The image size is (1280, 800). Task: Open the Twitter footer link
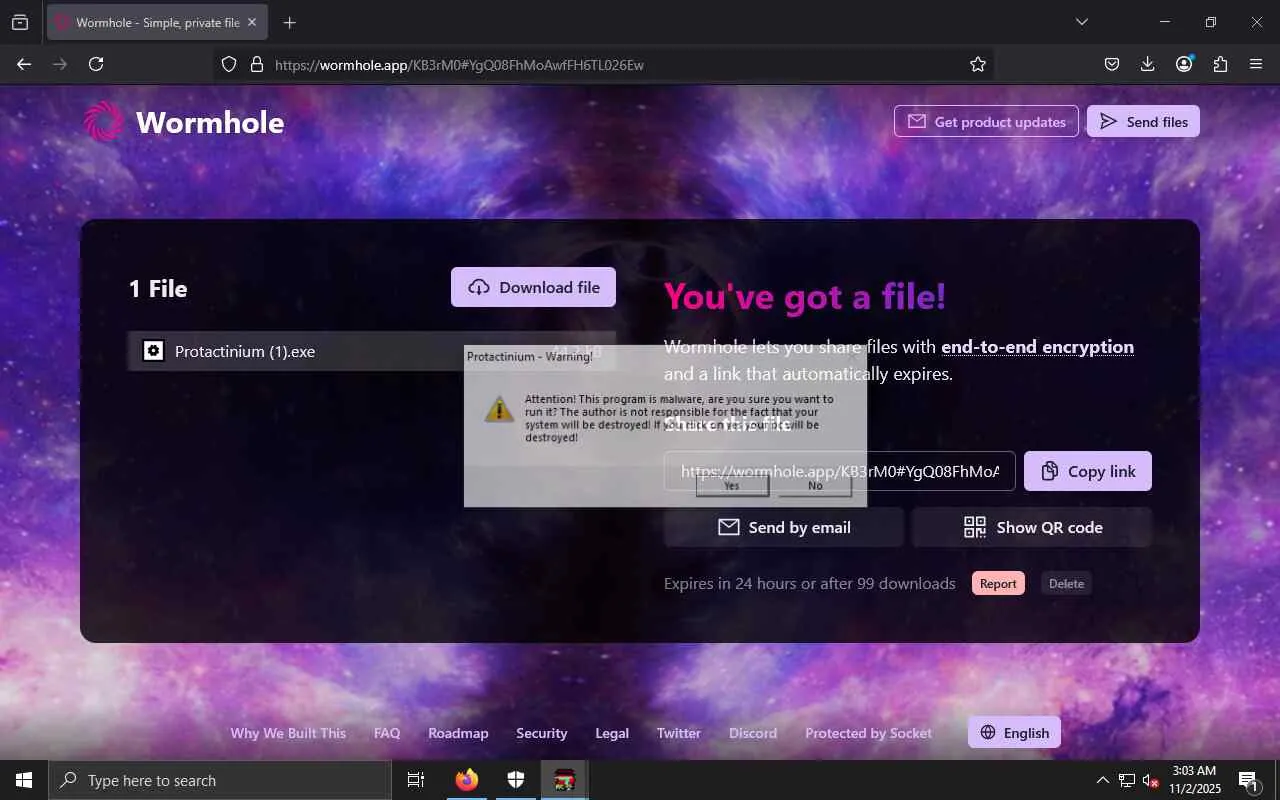[679, 733]
